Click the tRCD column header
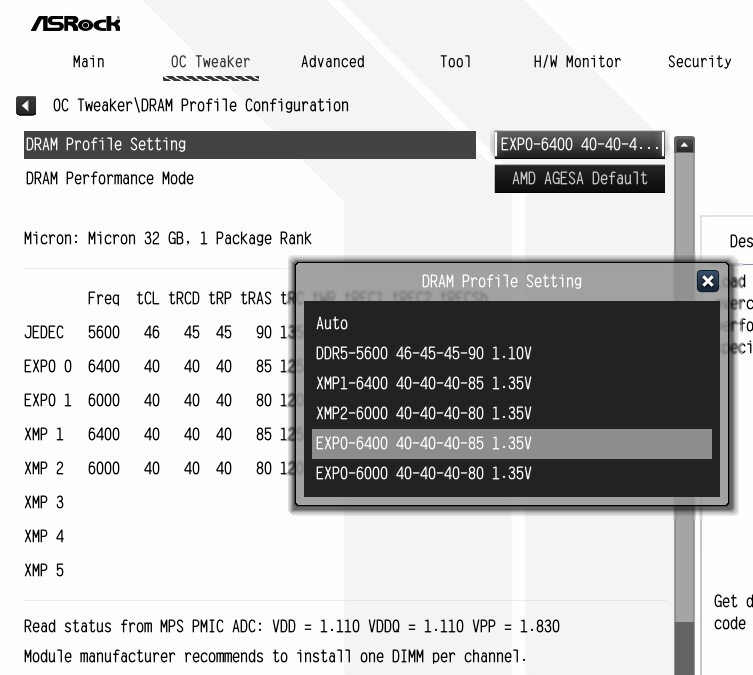This screenshot has height=675, width=753. coord(184,299)
